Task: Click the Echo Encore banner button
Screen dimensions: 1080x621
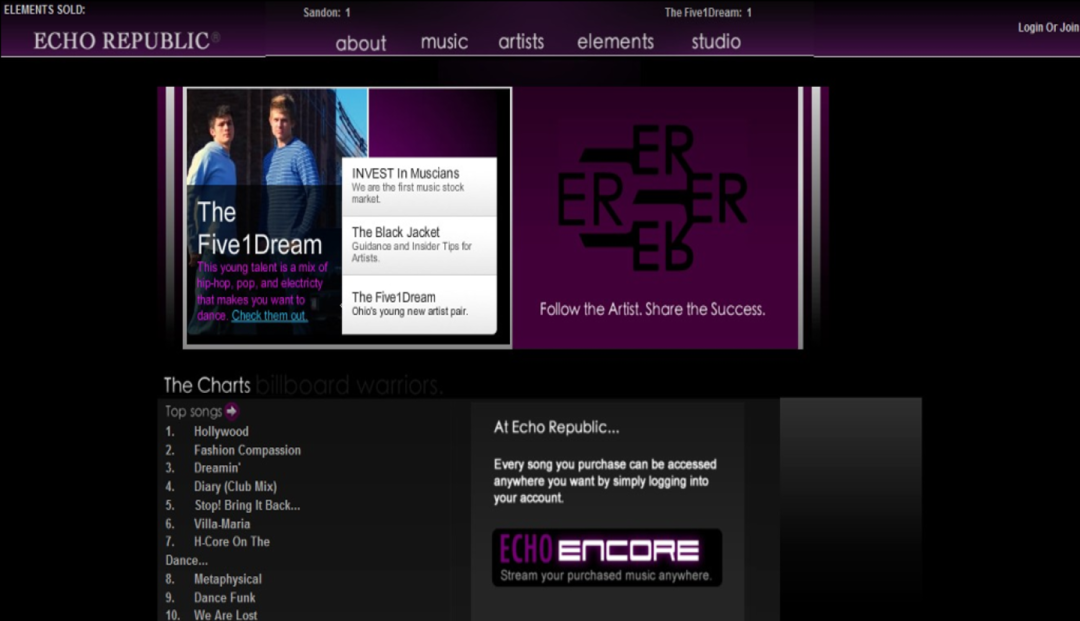Action: 607,558
